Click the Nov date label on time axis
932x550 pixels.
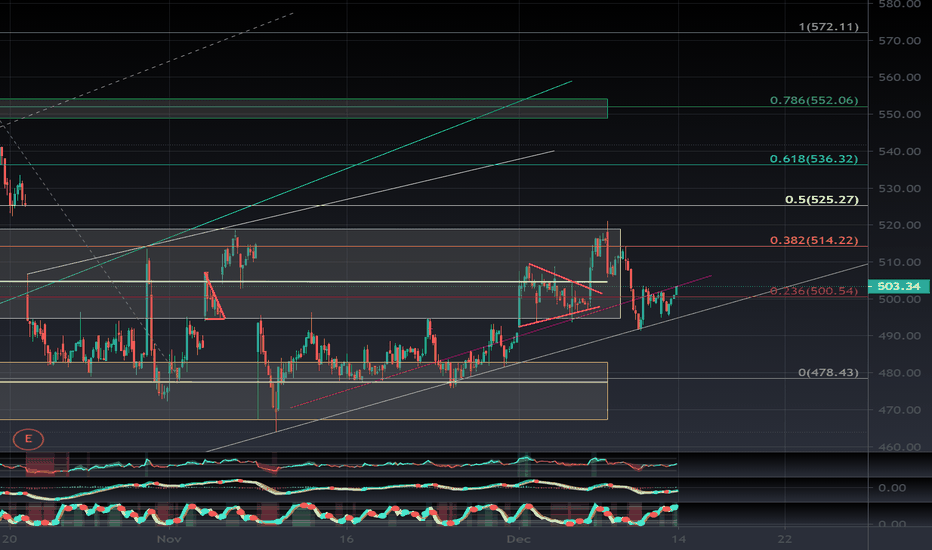pos(169,539)
